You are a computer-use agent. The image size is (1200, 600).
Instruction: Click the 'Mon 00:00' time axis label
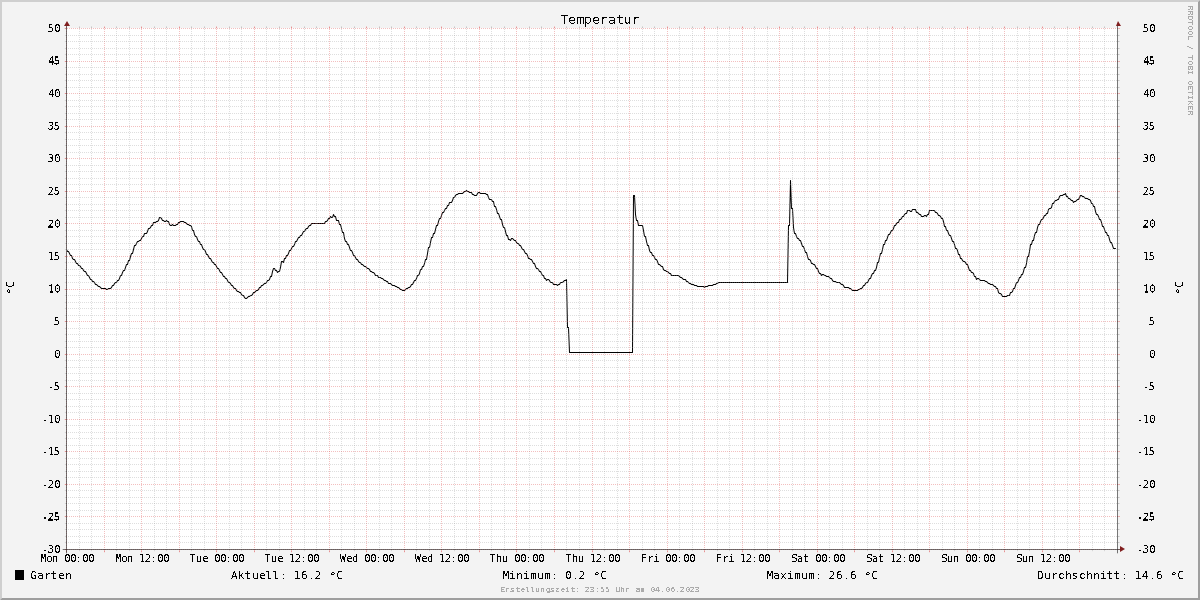[x=68, y=558]
